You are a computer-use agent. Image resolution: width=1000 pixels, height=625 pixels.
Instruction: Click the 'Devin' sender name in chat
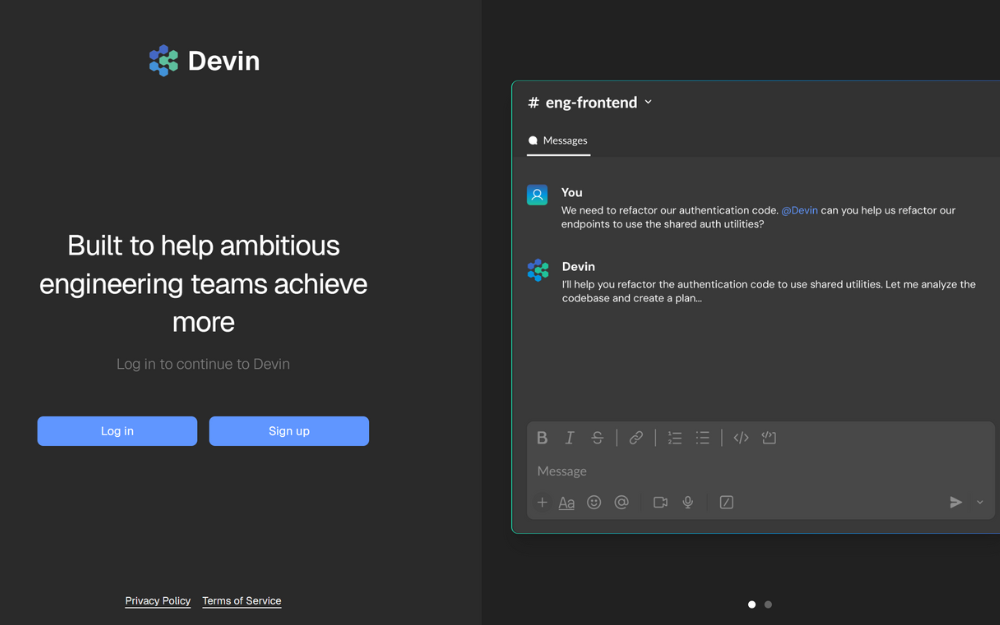click(578, 267)
